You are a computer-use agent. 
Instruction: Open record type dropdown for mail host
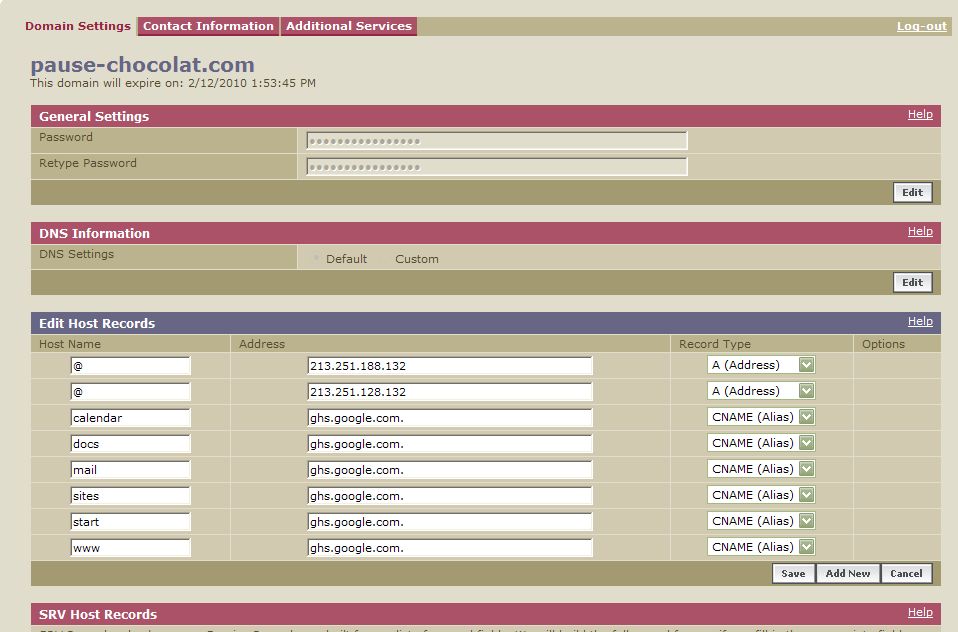point(761,469)
